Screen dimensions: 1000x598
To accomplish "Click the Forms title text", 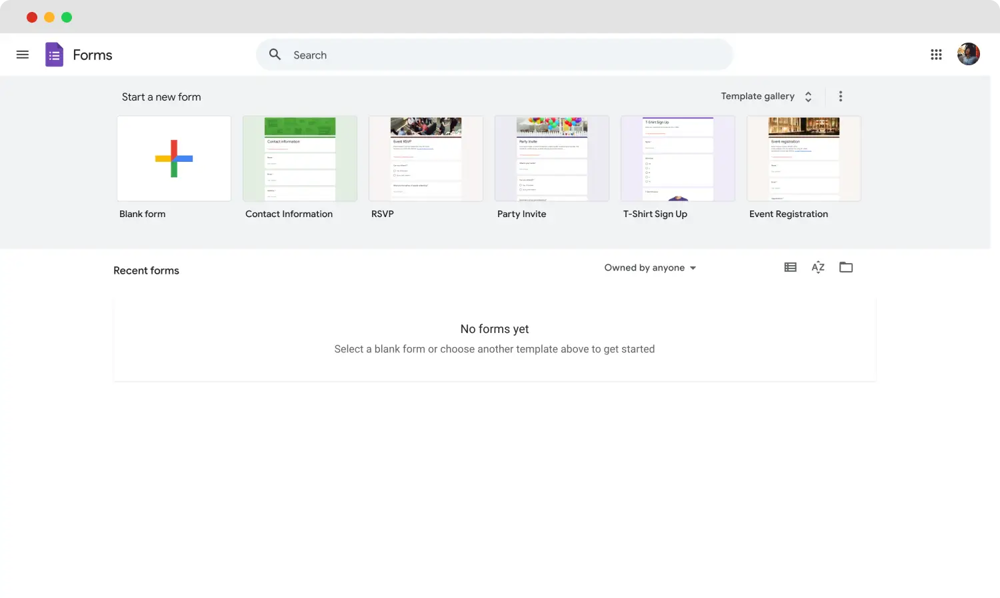I will (x=93, y=55).
